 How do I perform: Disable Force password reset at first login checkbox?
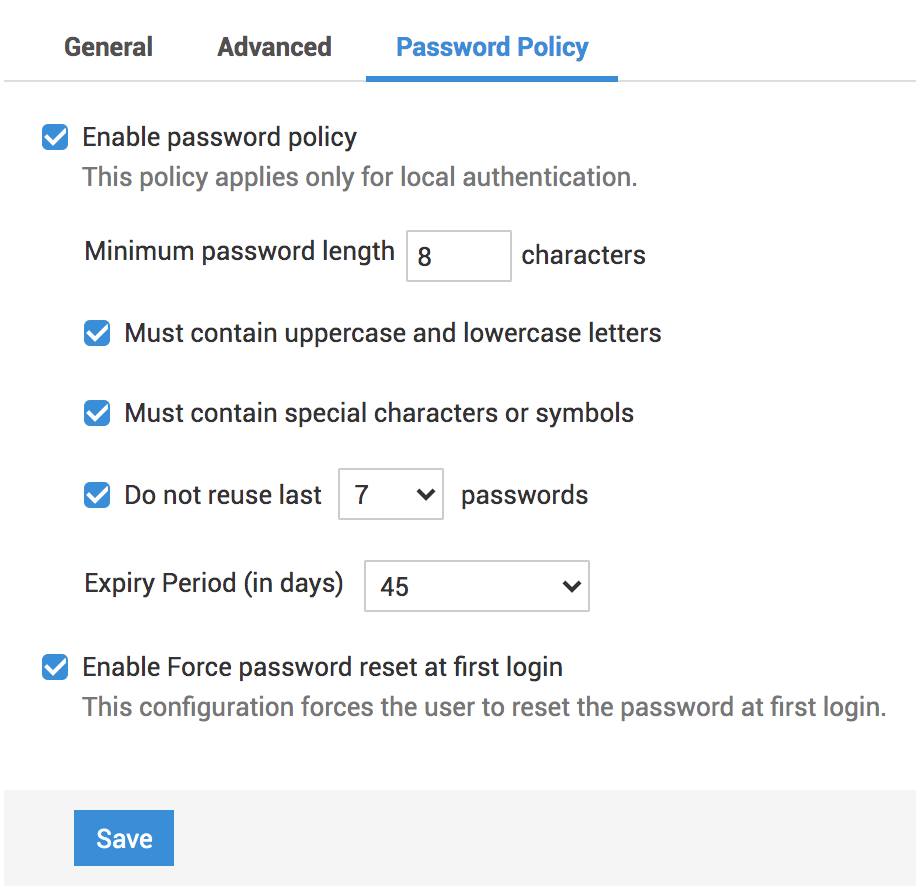point(55,667)
